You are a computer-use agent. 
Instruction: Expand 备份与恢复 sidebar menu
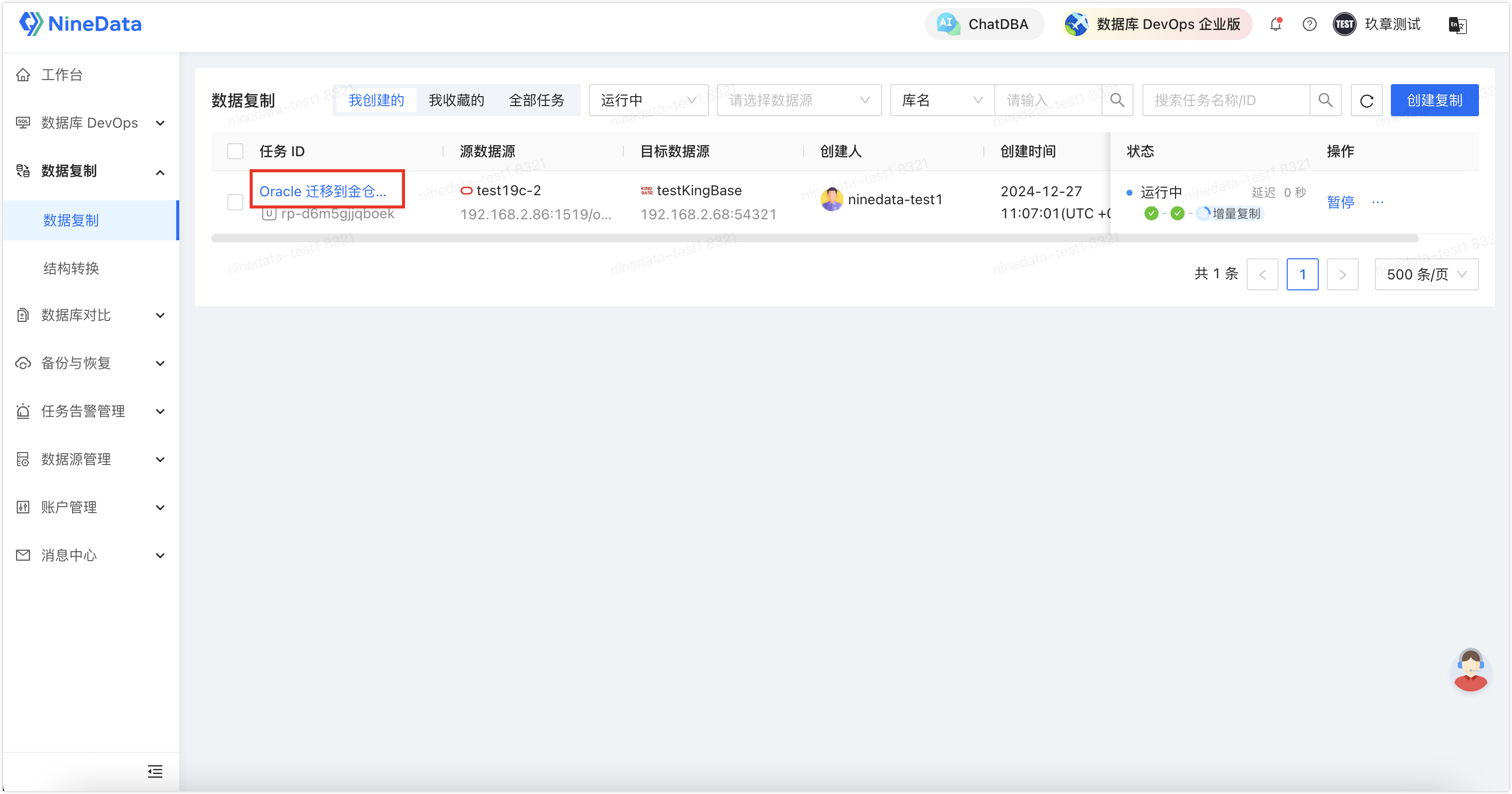(91, 363)
